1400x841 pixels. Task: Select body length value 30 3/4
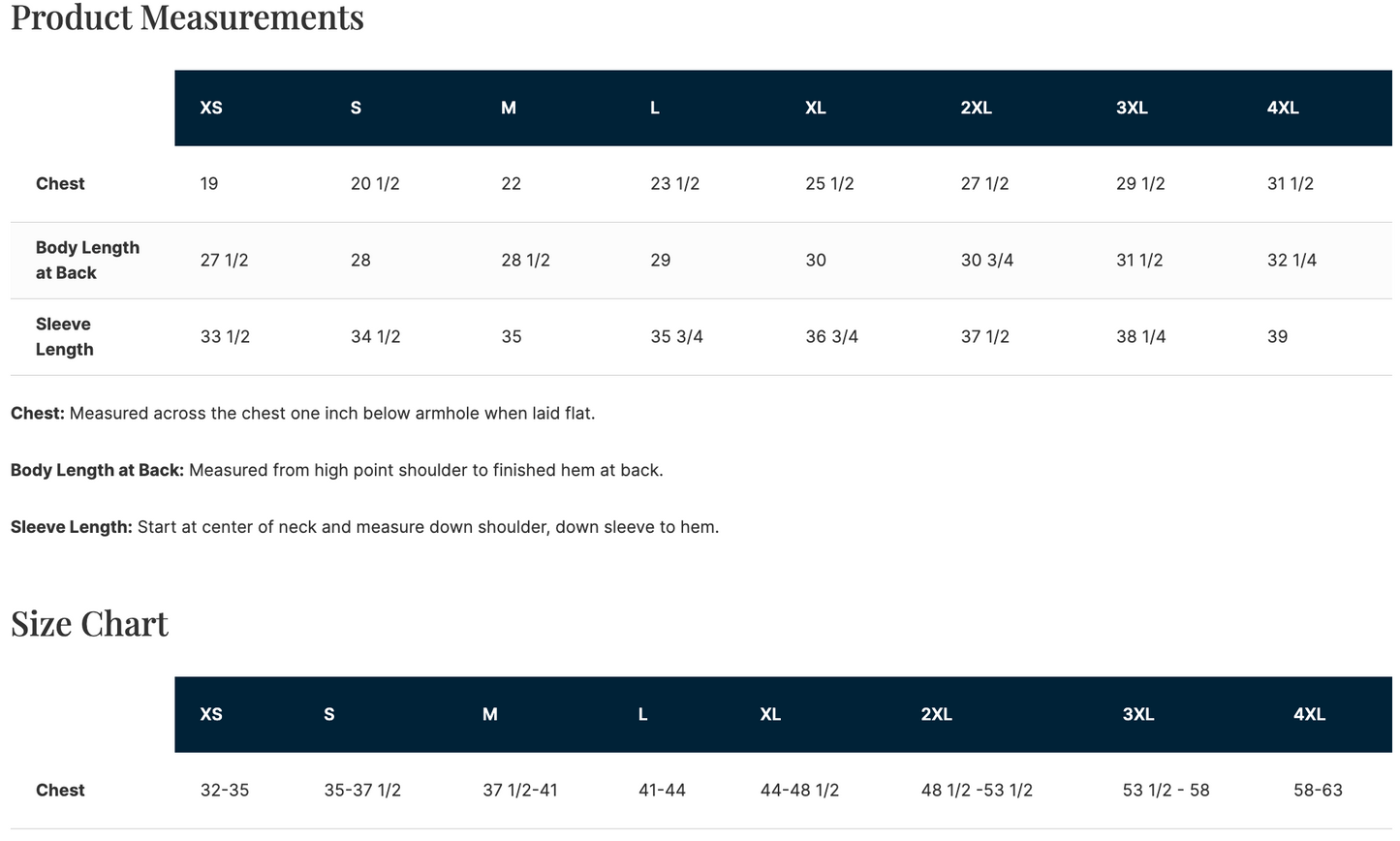pyautogui.click(x=986, y=260)
